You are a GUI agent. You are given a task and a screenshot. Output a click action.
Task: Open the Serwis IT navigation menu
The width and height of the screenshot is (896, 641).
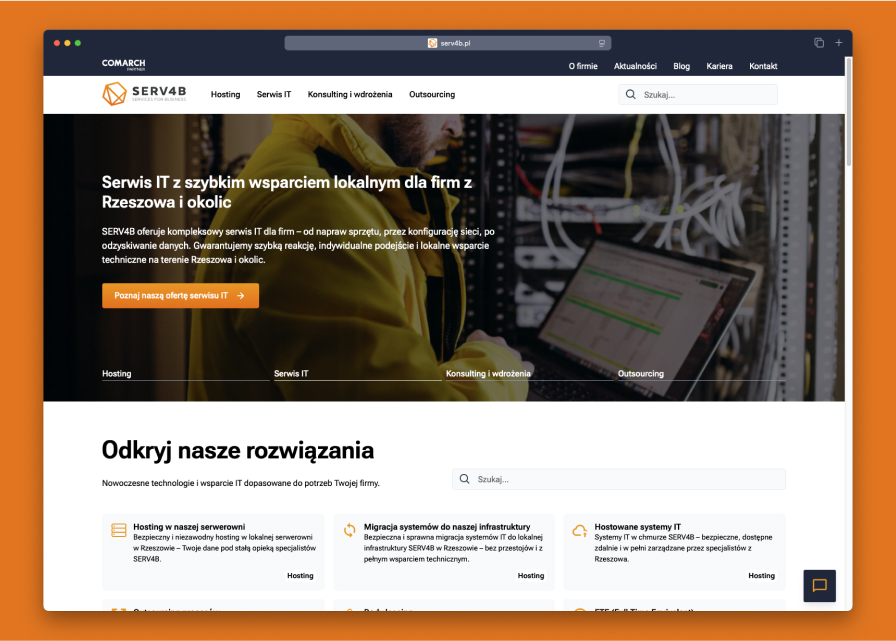[x=273, y=94]
